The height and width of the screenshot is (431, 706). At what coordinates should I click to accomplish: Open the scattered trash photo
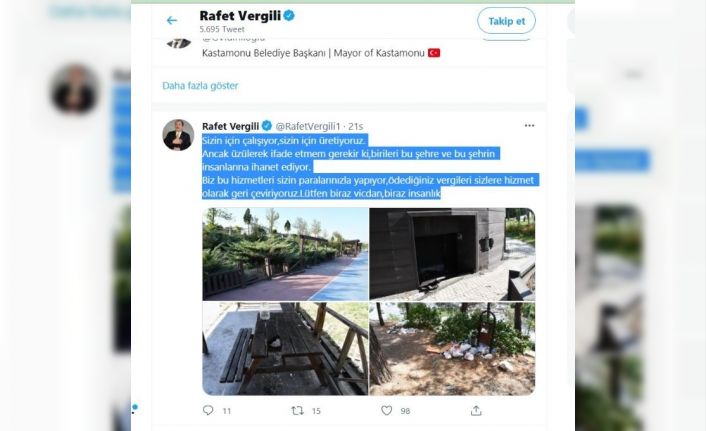(452, 349)
